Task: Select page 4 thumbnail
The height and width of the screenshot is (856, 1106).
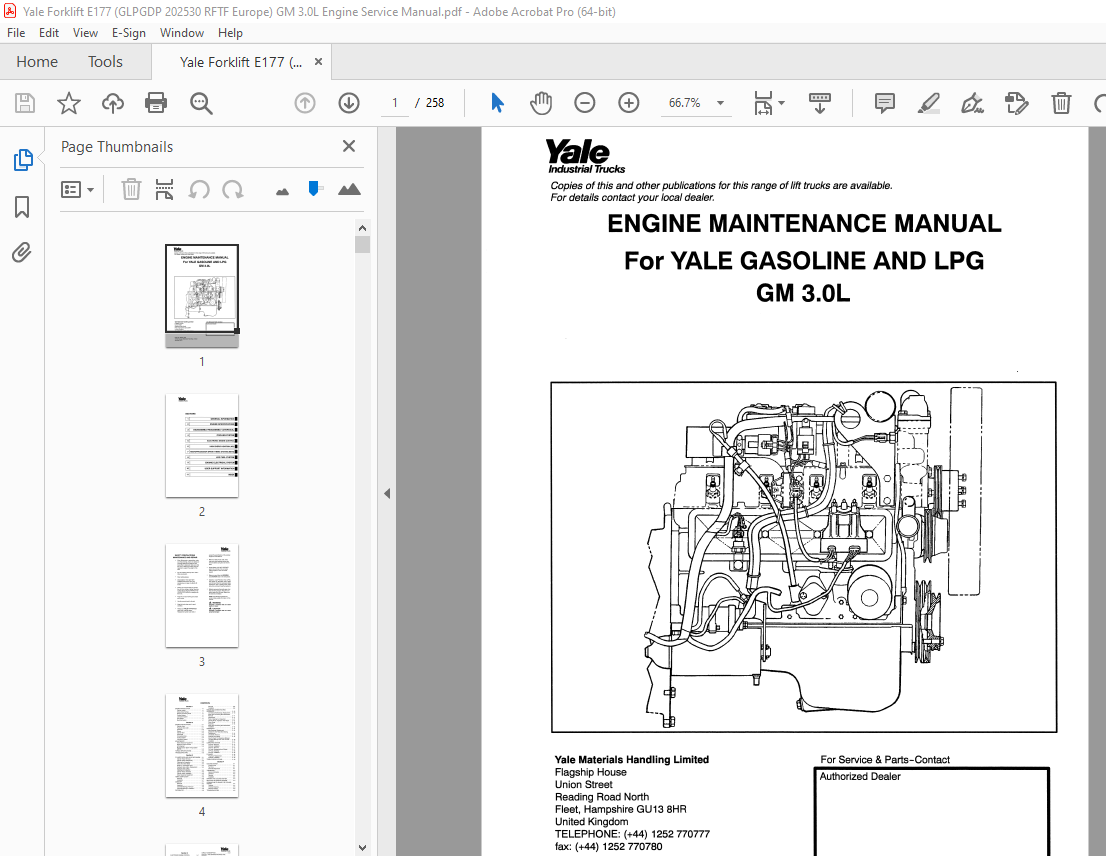Action: click(x=202, y=746)
